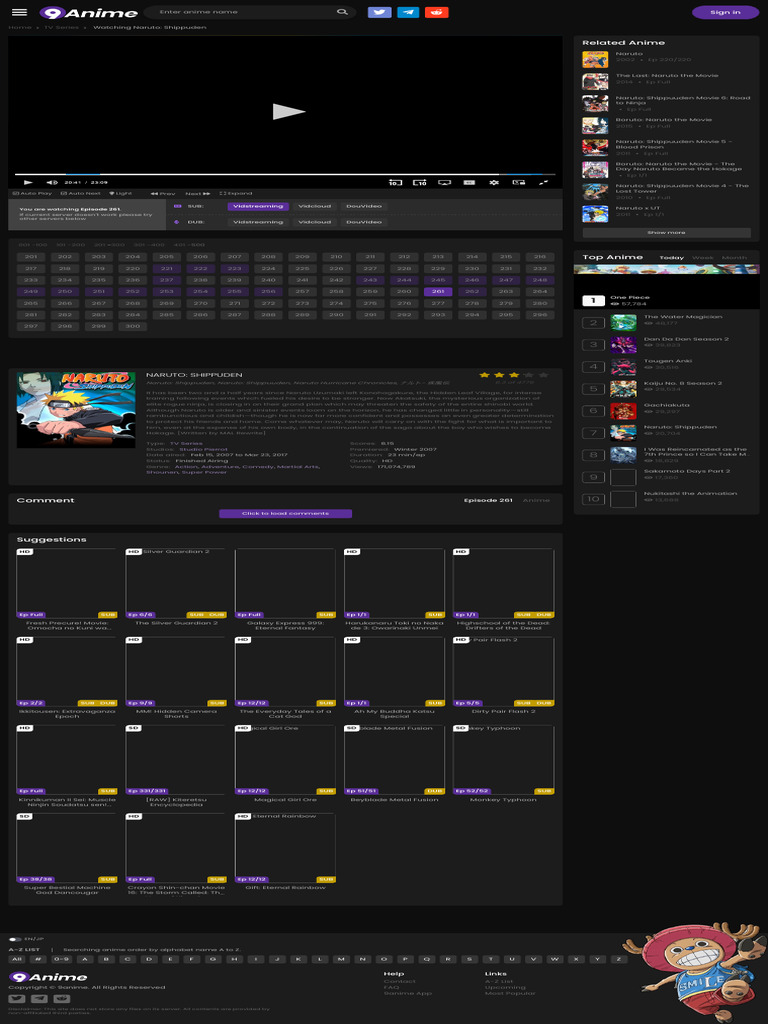The height and width of the screenshot is (1024, 768).
Task: Switch Top Anime to Month
Action: click(734, 258)
